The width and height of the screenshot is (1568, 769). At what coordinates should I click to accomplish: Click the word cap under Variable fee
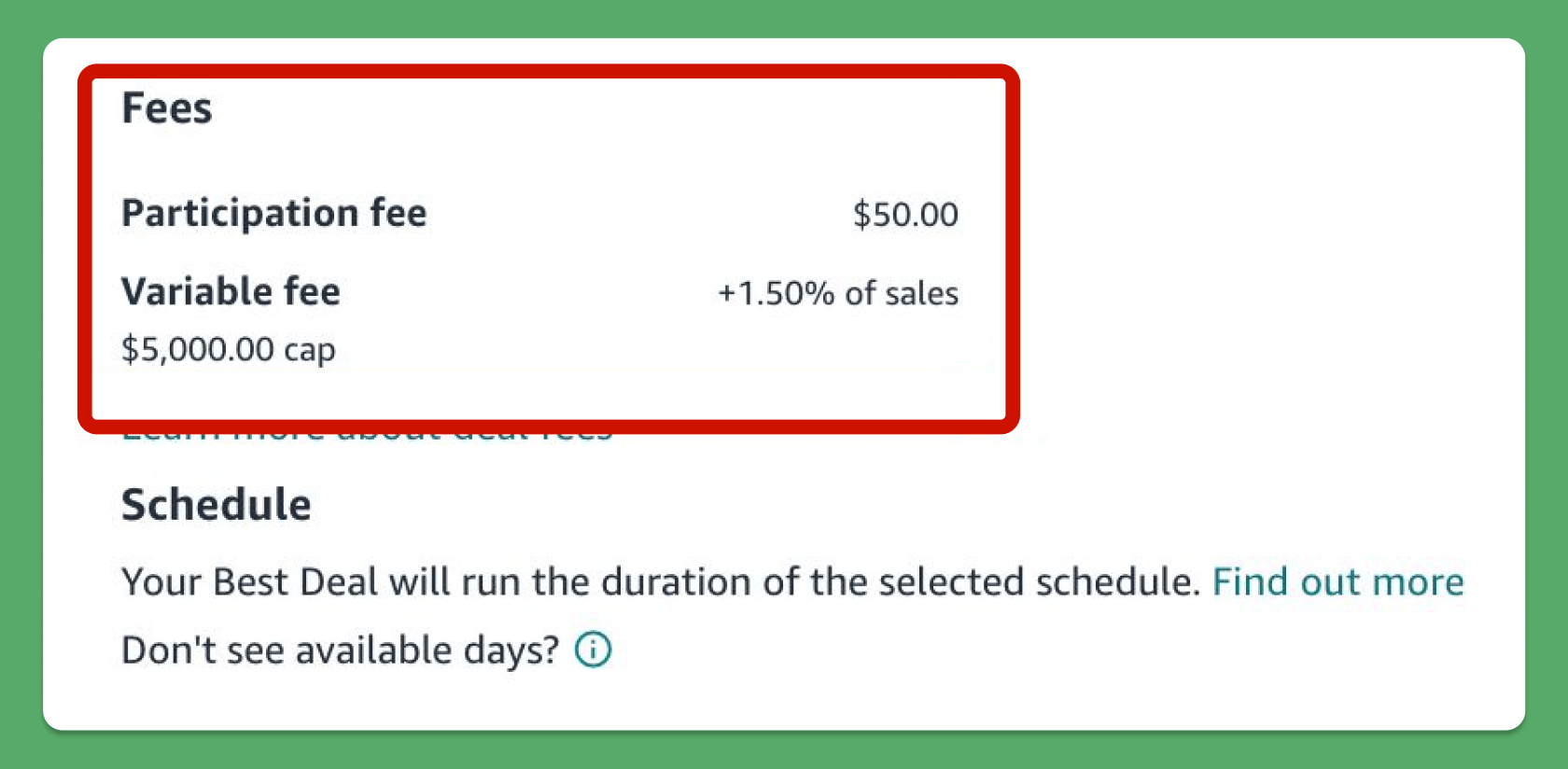pos(309,351)
